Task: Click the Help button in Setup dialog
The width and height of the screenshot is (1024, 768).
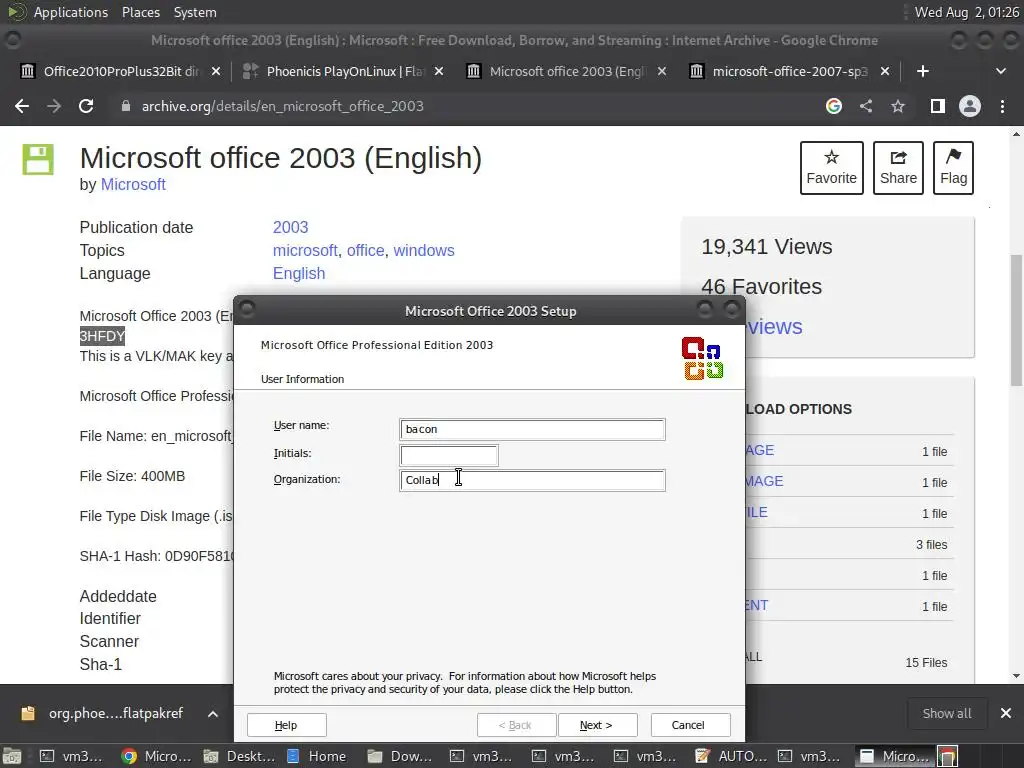Action: [287, 725]
